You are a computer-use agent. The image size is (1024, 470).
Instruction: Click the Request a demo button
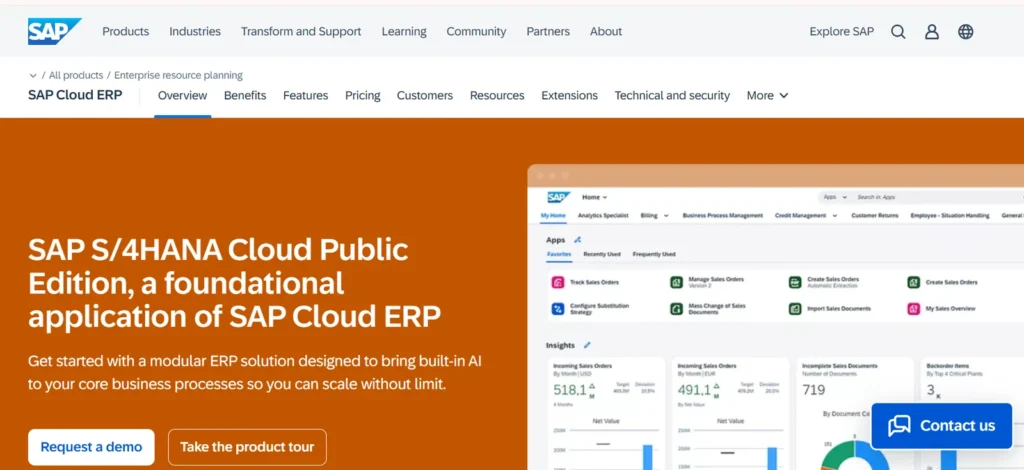[91, 447]
